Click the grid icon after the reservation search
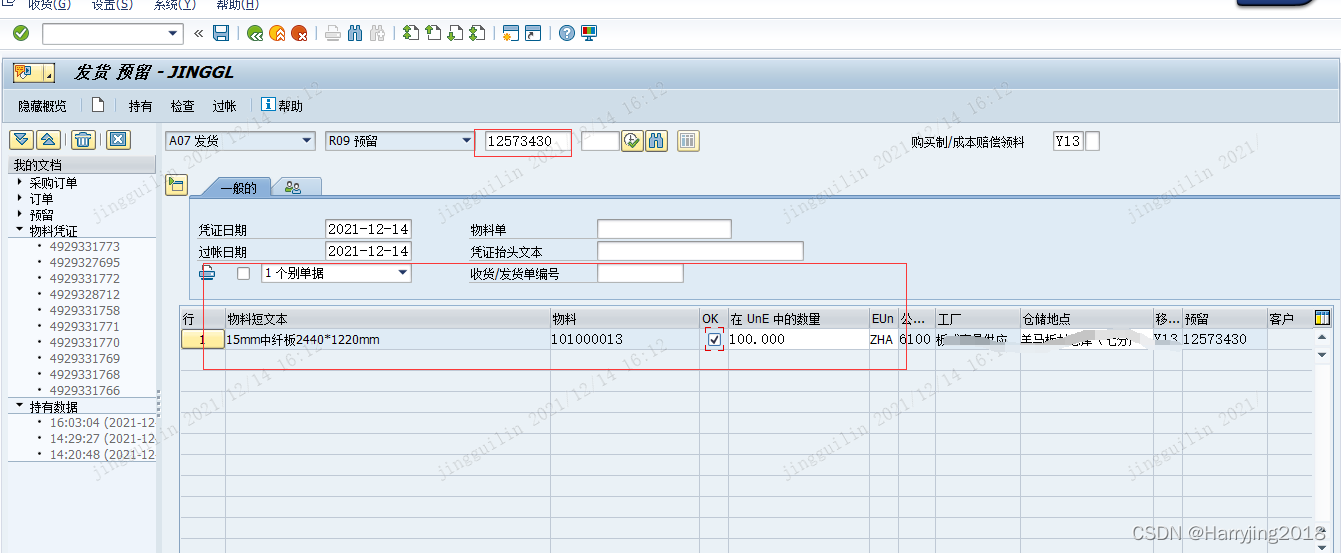The image size is (1341, 553). (x=688, y=141)
